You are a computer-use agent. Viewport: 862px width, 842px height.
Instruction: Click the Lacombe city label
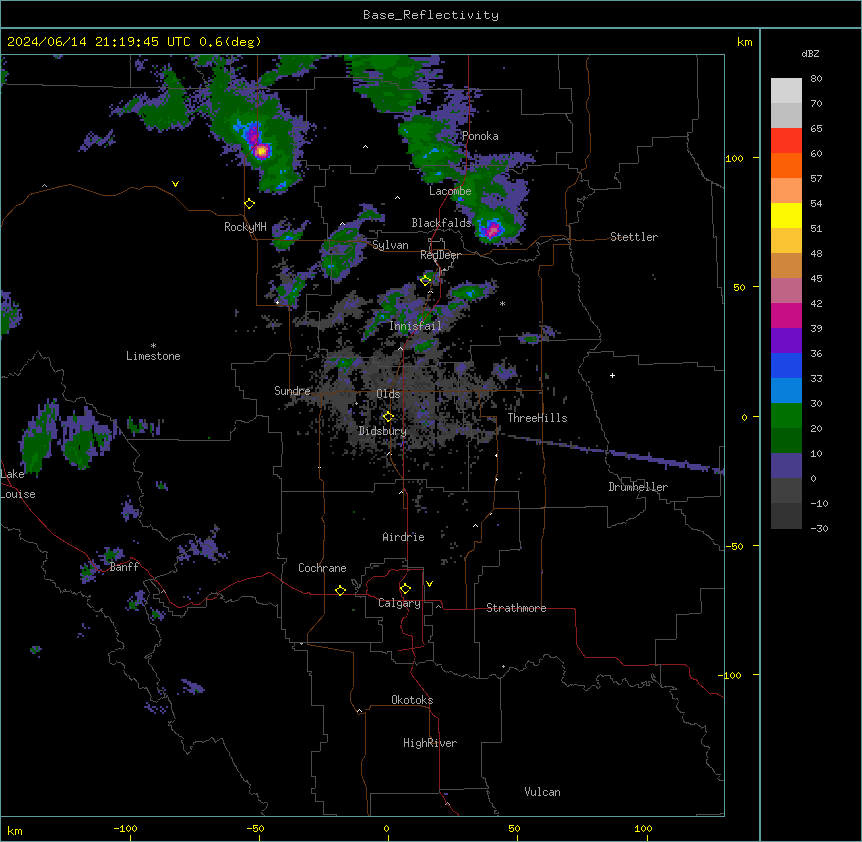pyautogui.click(x=450, y=191)
